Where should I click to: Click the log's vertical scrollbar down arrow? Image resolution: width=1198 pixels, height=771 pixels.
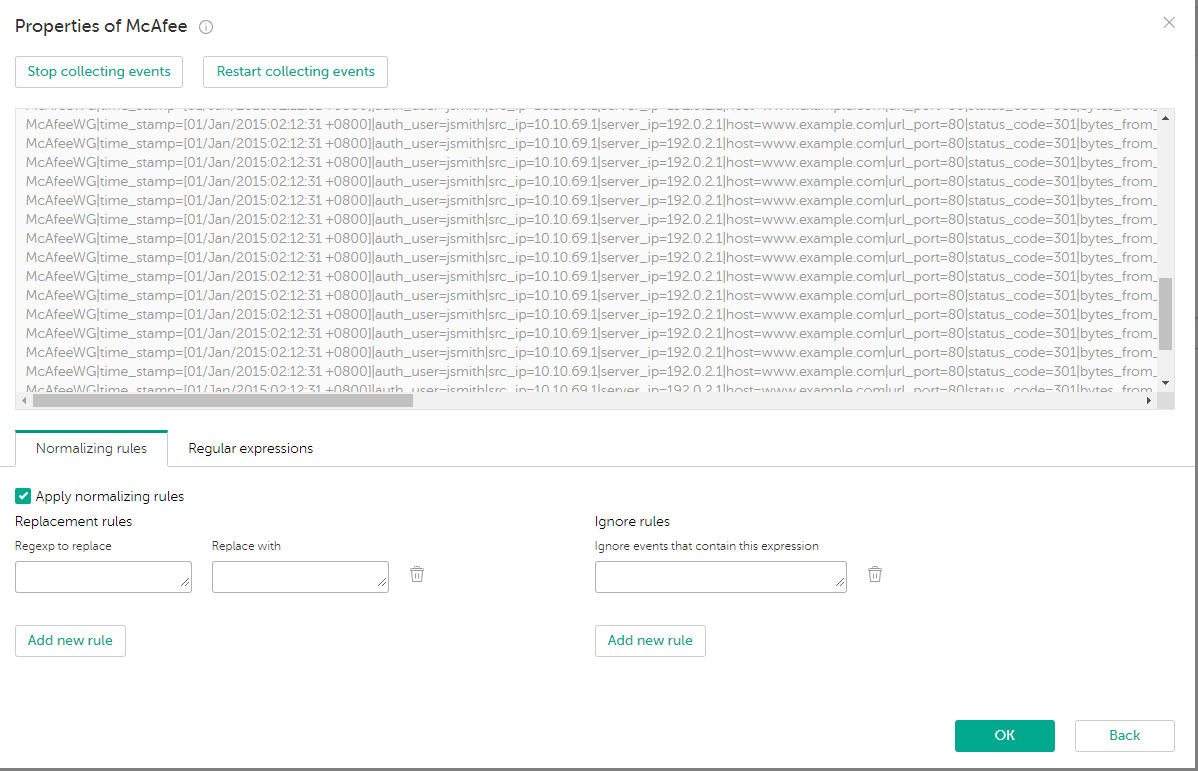click(x=1165, y=382)
